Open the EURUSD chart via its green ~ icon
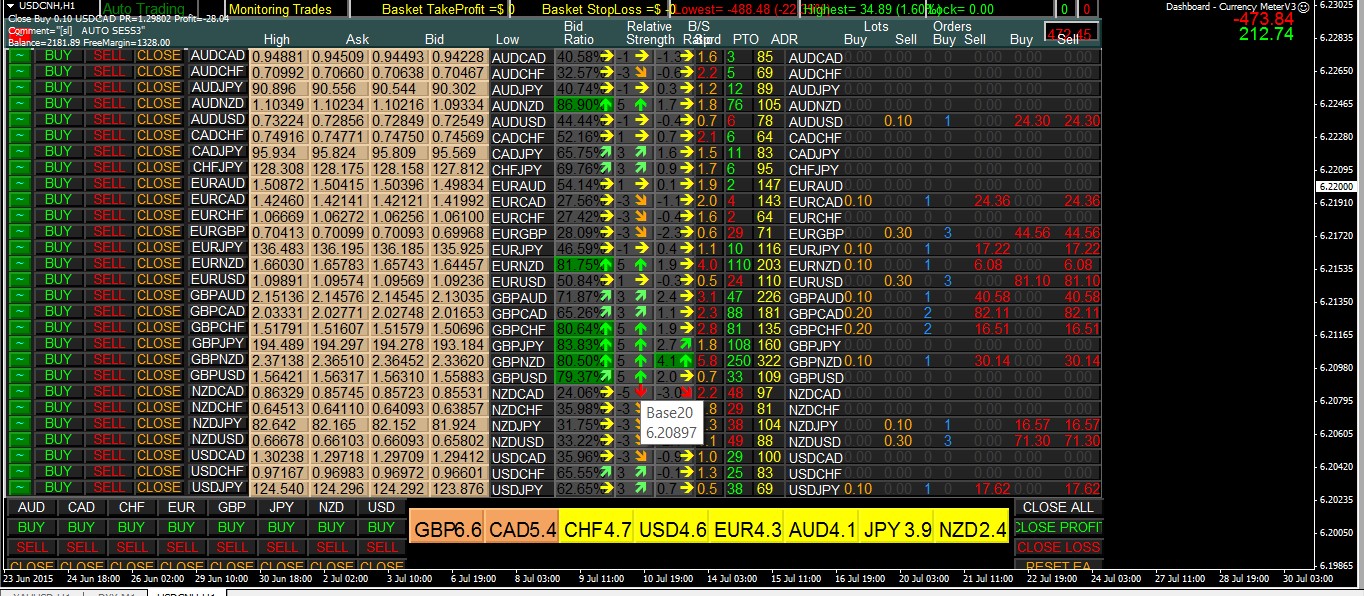Screen dimensions: 1364x596 pyautogui.click(x=18, y=281)
